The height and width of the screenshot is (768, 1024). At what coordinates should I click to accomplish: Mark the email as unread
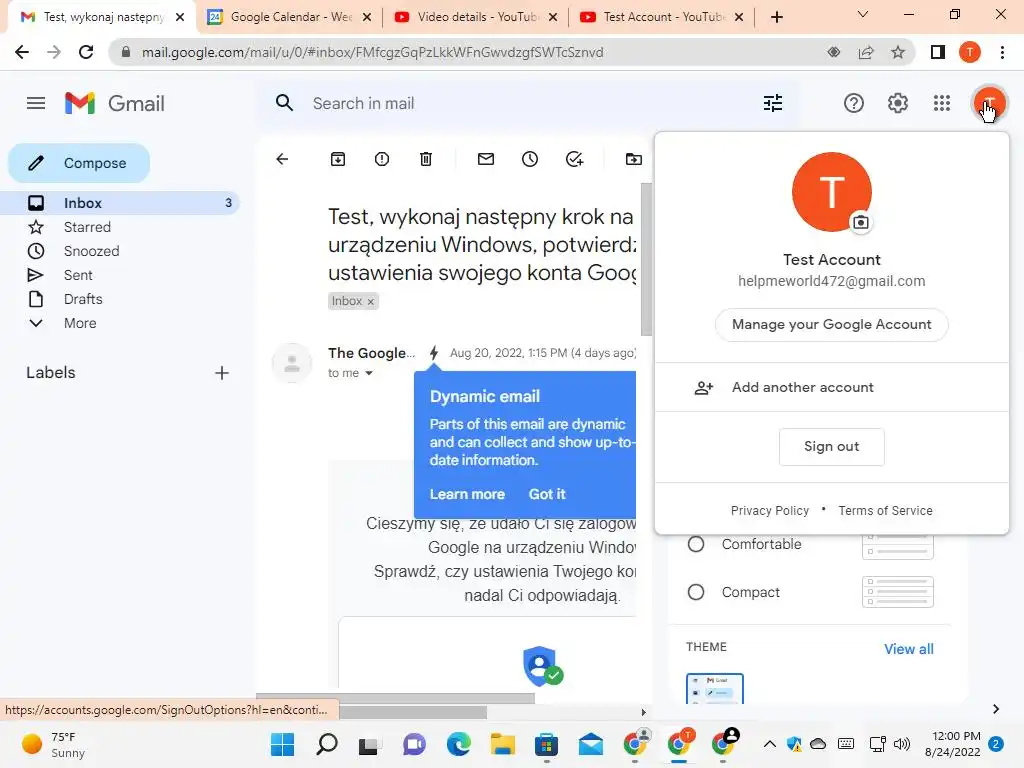[x=486, y=159]
